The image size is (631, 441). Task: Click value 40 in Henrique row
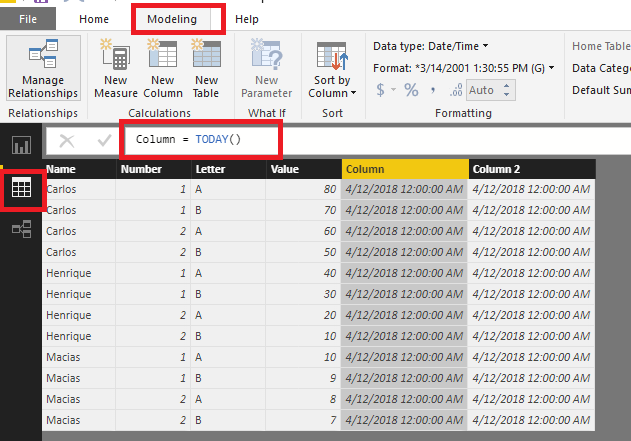[x=303, y=273]
